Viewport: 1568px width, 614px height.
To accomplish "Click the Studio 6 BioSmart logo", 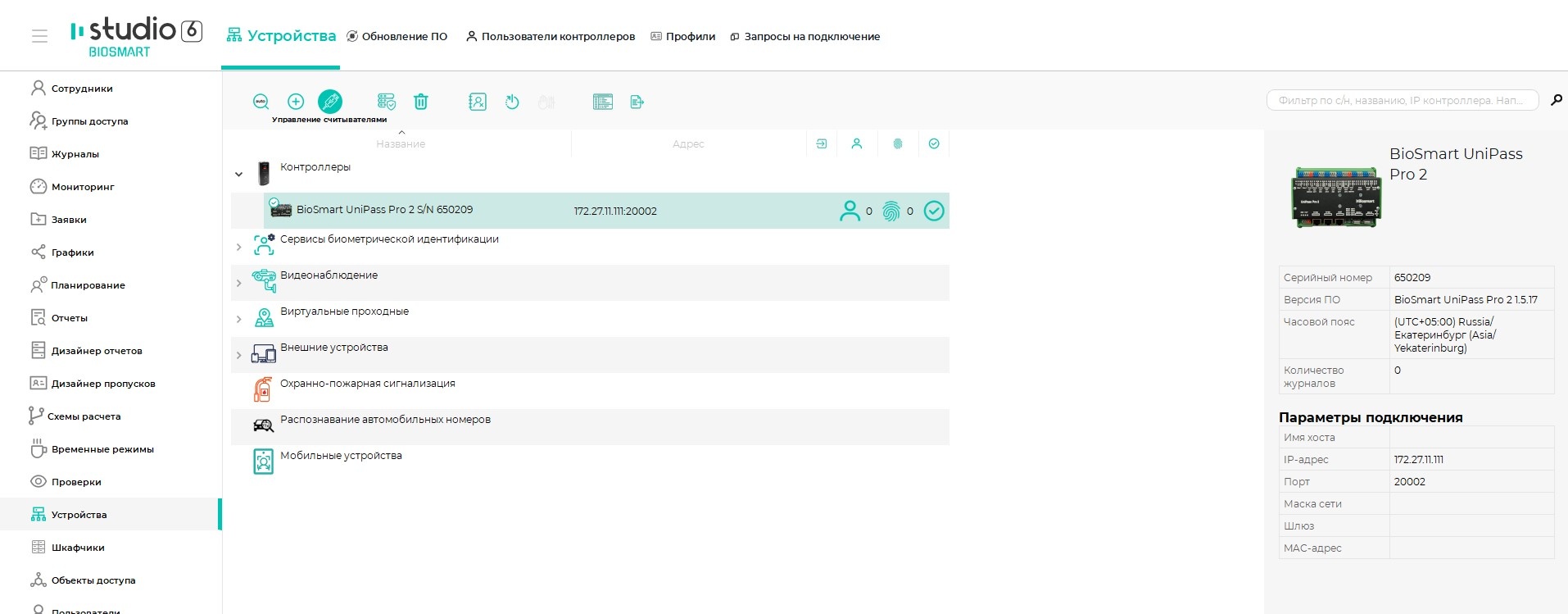I will point(137,37).
